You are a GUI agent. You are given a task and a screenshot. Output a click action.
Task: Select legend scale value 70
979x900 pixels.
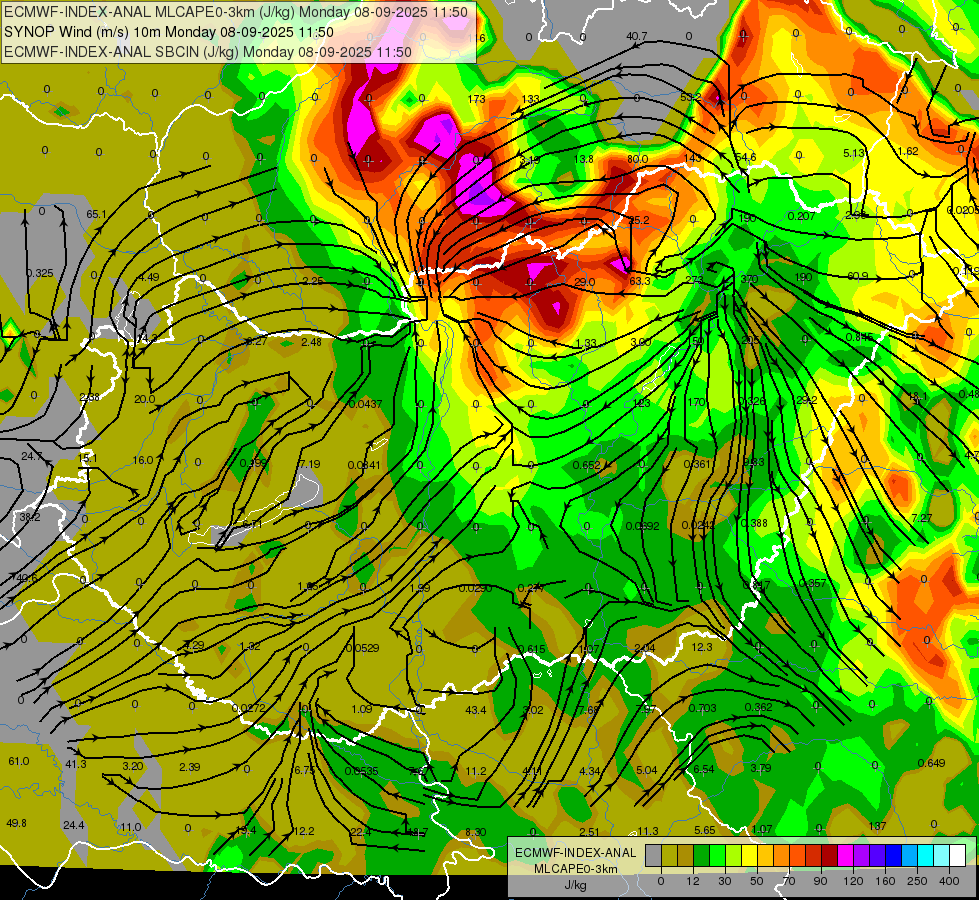pos(789,881)
